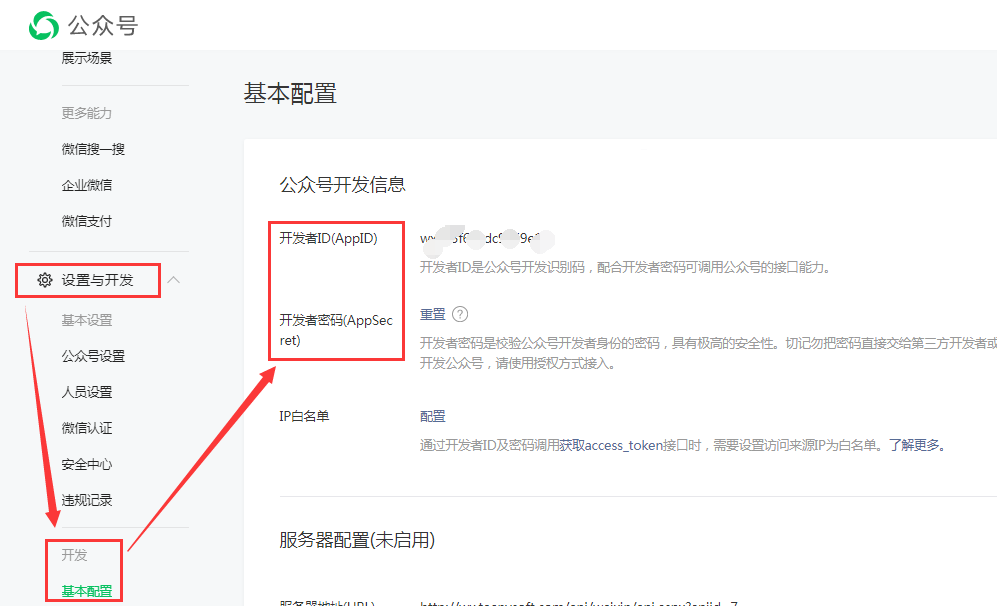The height and width of the screenshot is (606, 997).
Task: Click the 开发者密码是校验公众号 description text
Action: tap(708, 353)
